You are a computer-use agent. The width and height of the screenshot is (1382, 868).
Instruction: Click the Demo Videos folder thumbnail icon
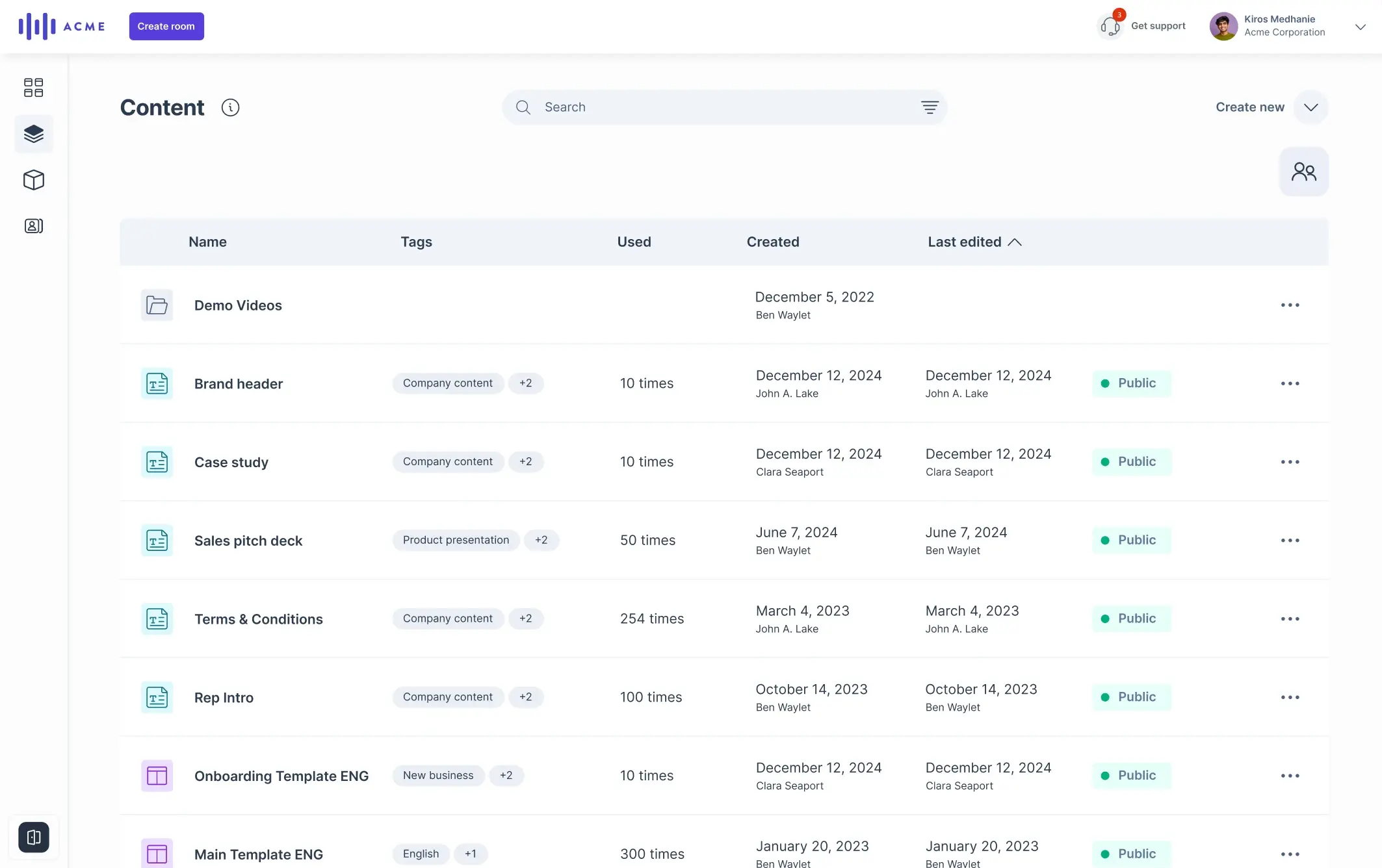coord(156,305)
